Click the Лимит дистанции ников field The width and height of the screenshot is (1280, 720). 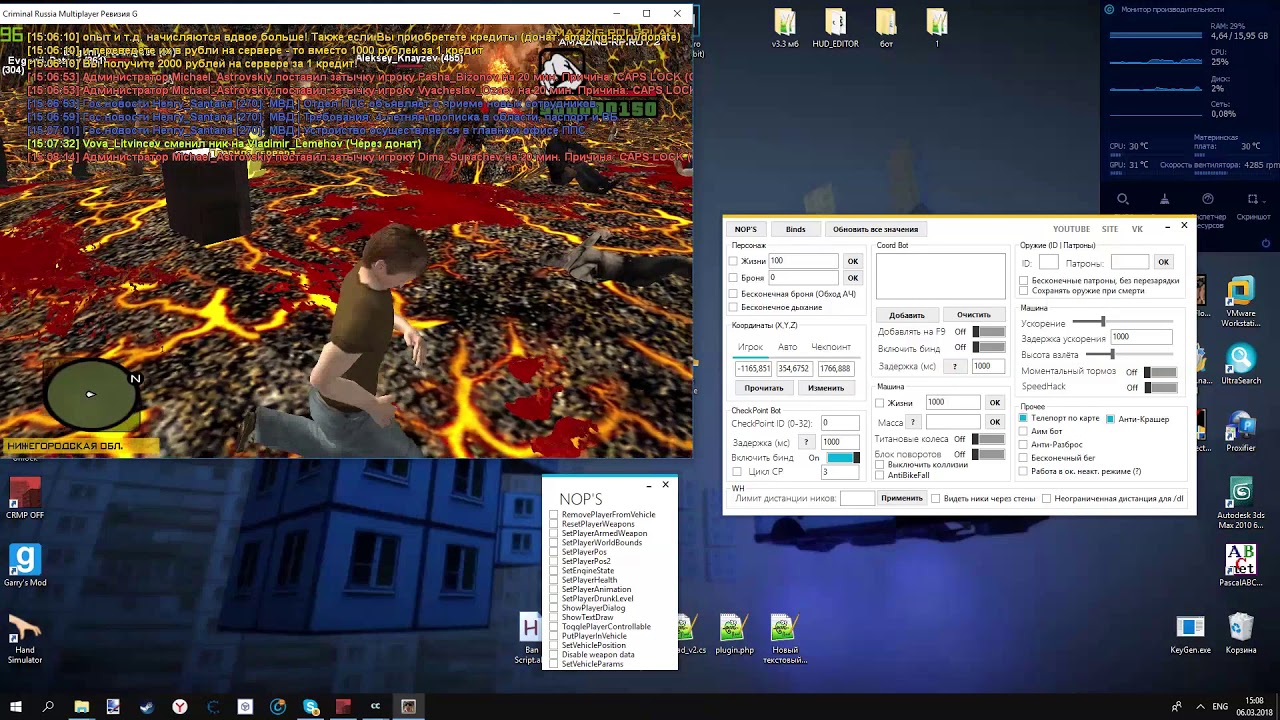pos(857,498)
